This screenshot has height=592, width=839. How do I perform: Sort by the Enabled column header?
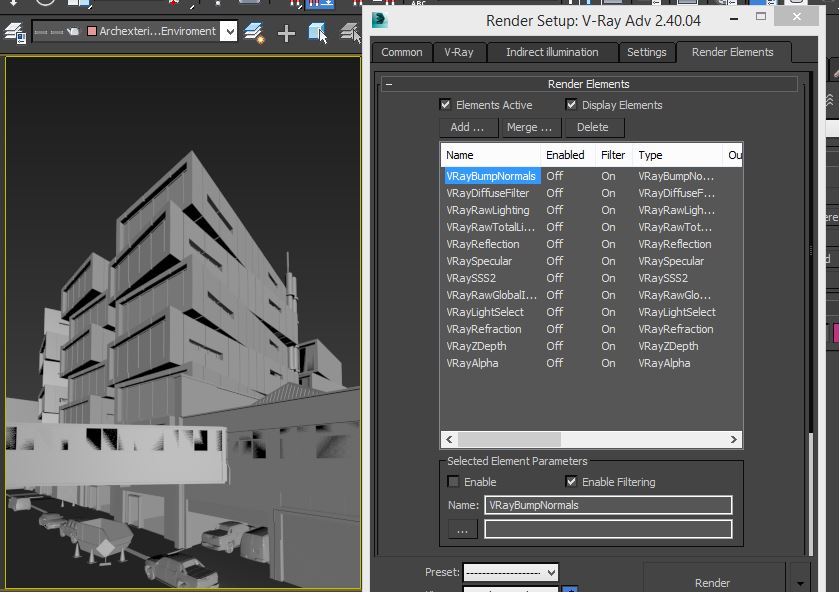point(568,155)
